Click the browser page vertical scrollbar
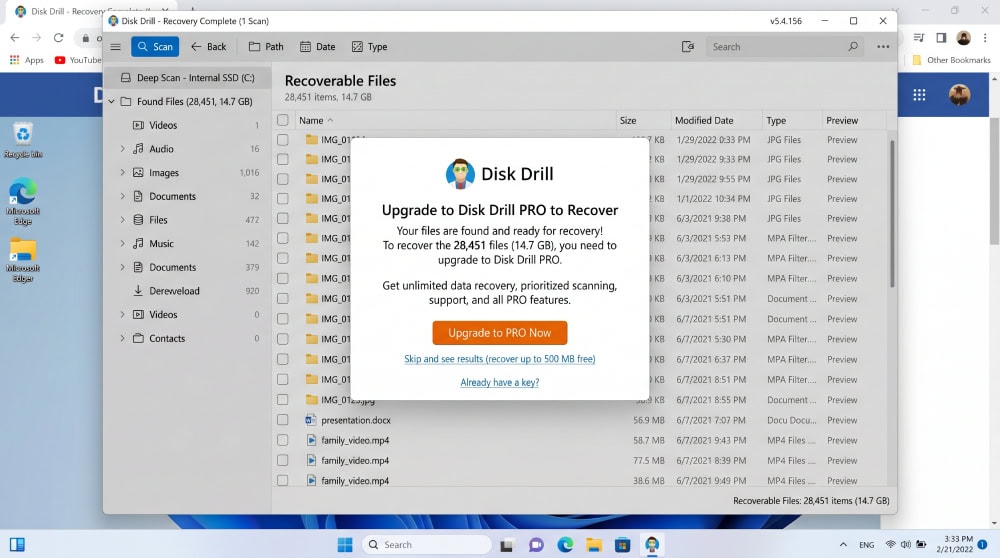Viewport: 1000px width, 558px height. [x=994, y=182]
